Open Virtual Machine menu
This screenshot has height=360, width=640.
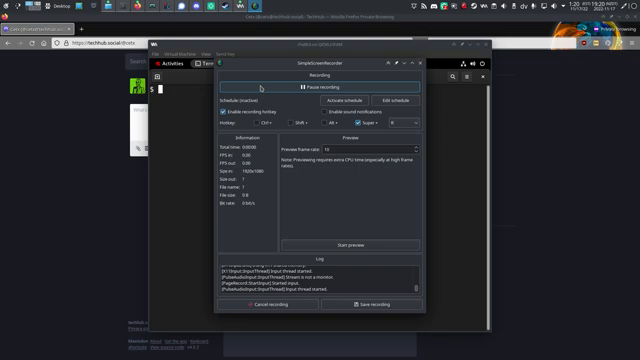coord(180,54)
